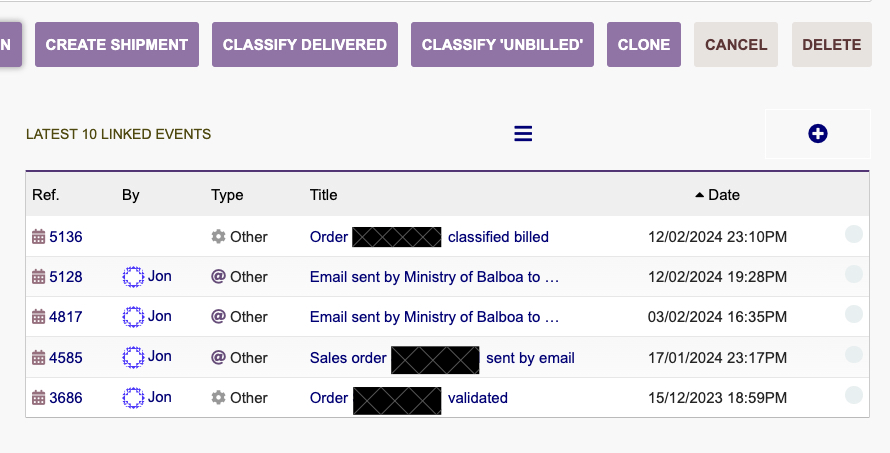Click the gear icon in event 3686 row
890x453 pixels.
coord(218,397)
